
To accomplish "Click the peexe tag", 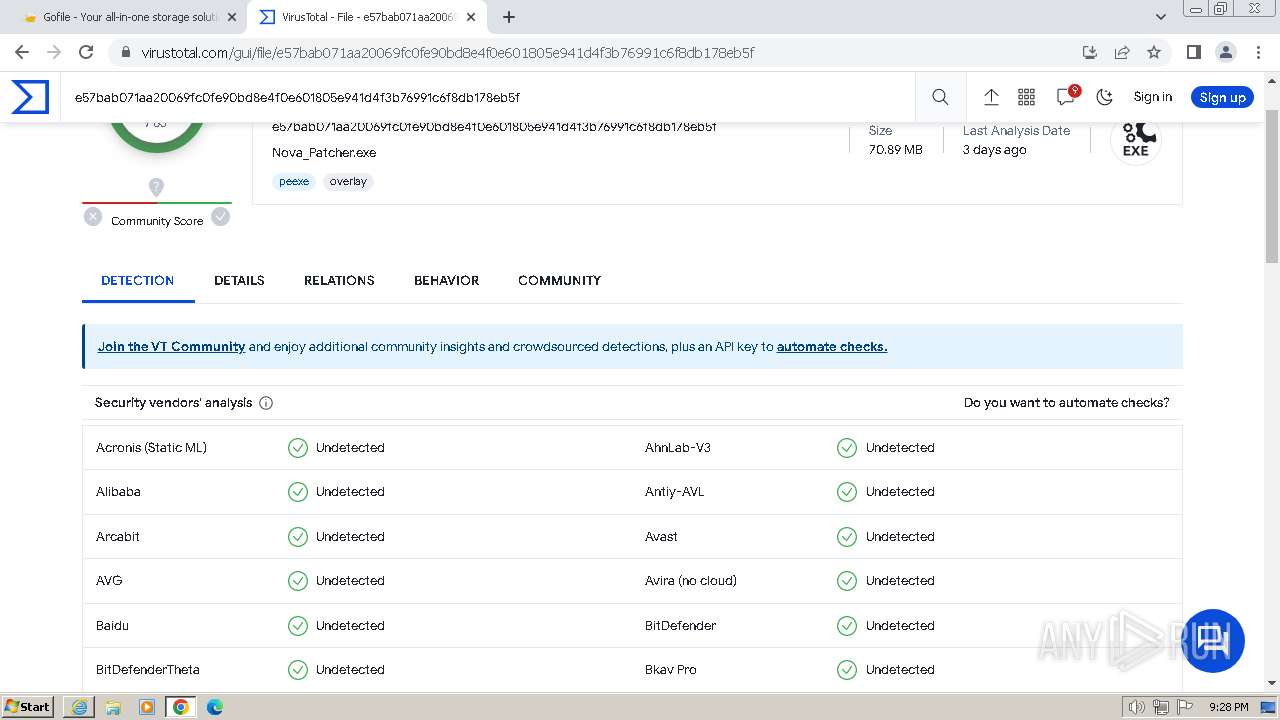I will pyautogui.click(x=294, y=181).
